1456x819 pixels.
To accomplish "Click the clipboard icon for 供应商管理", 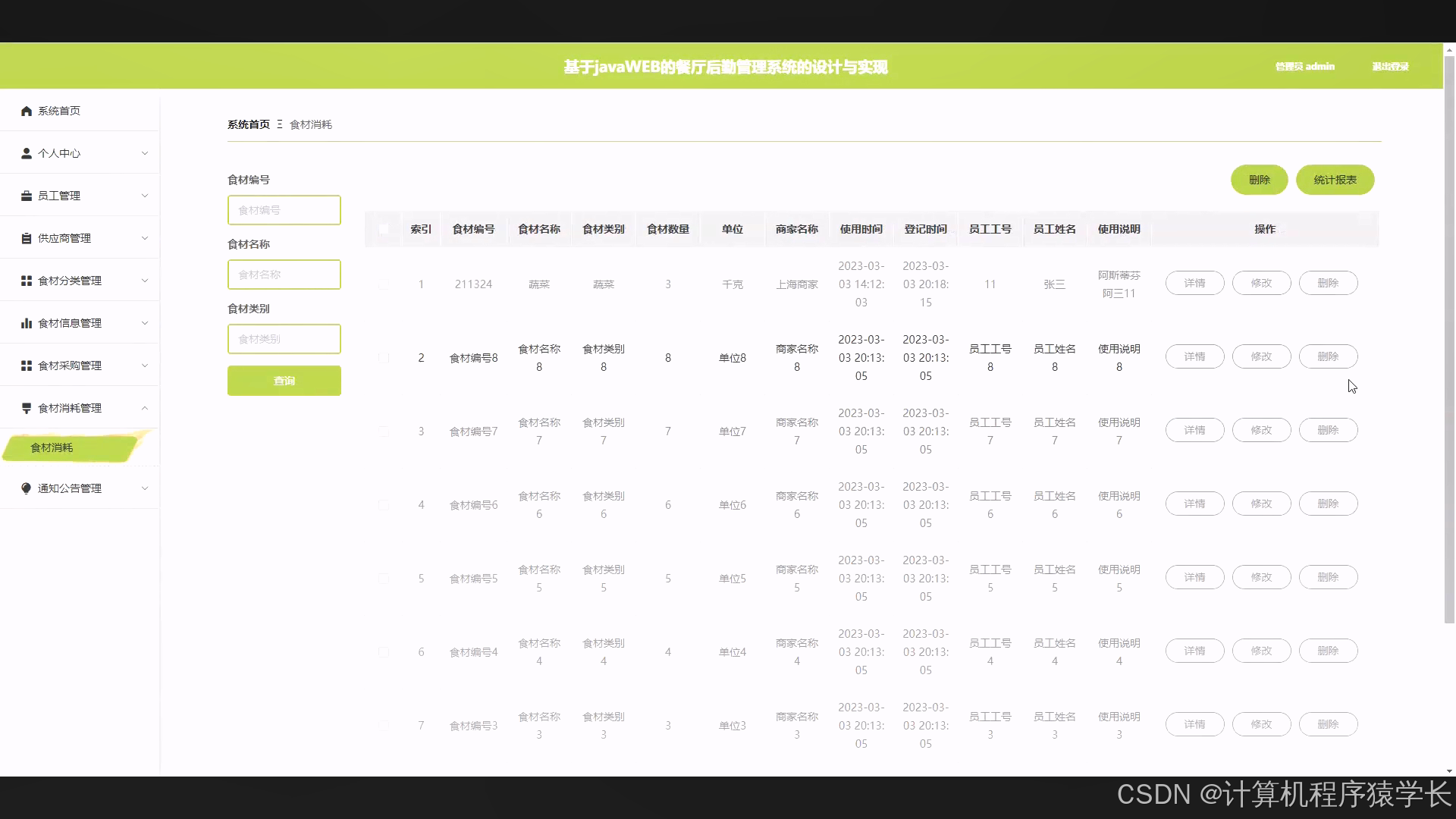I will pyautogui.click(x=27, y=238).
